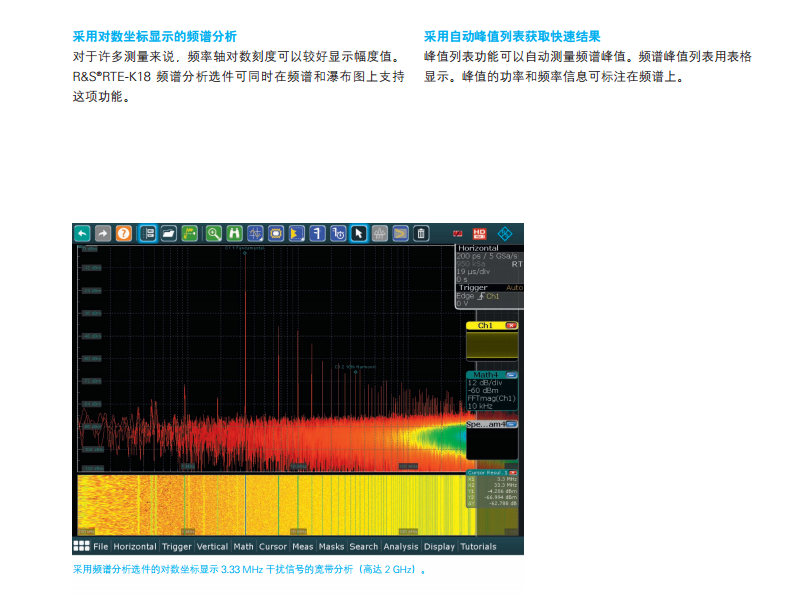Click the cursor measurement waveform icon

click(255, 234)
